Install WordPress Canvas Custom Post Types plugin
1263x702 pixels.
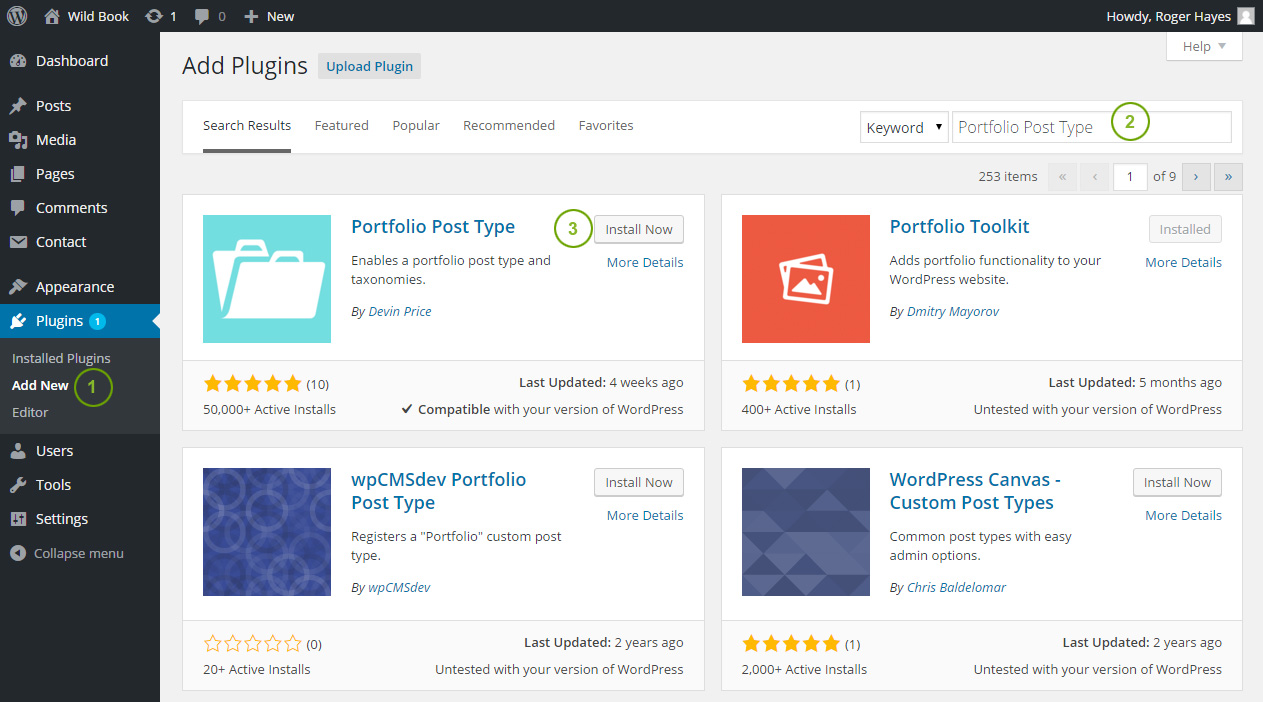point(1177,482)
